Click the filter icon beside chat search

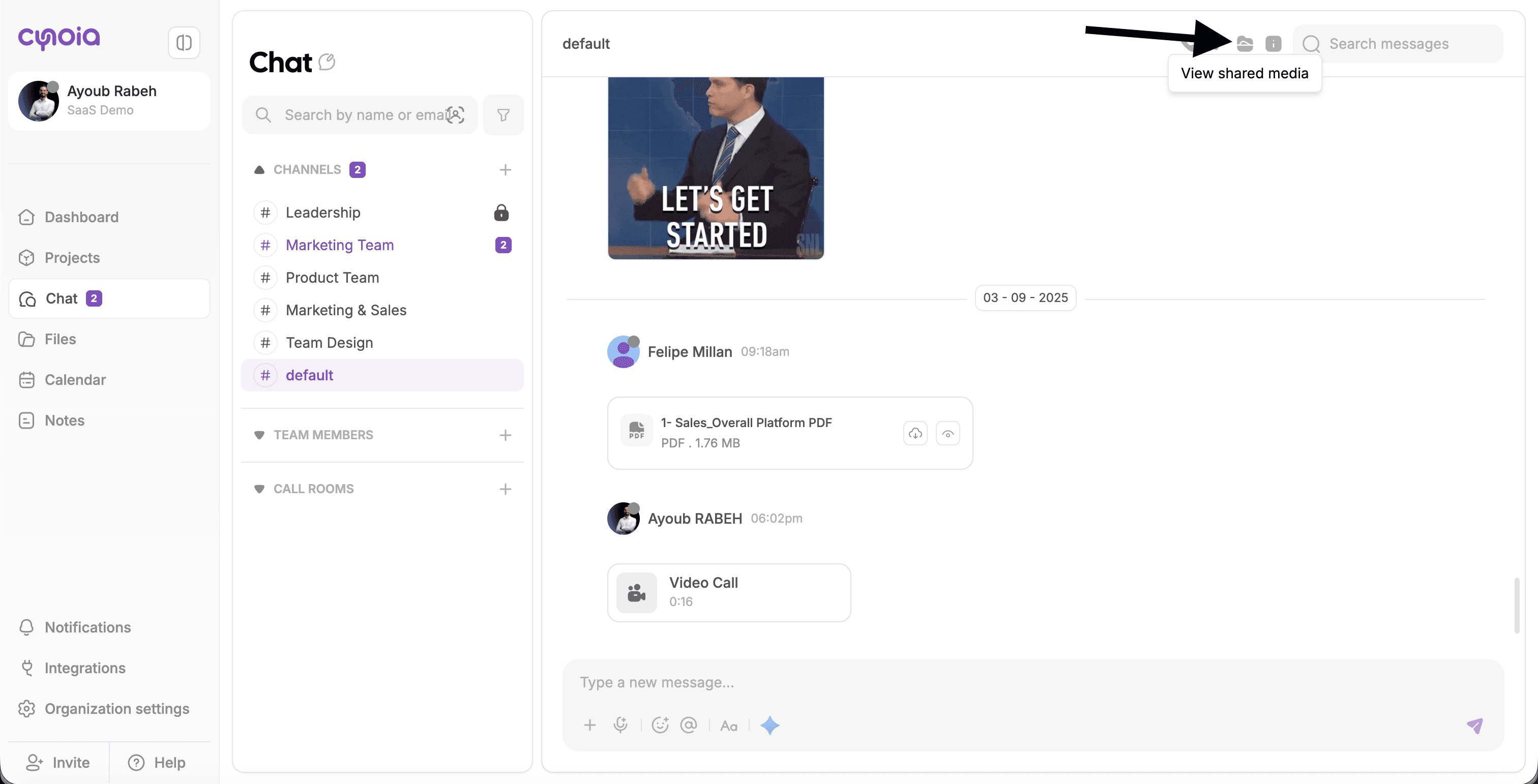pos(504,115)
